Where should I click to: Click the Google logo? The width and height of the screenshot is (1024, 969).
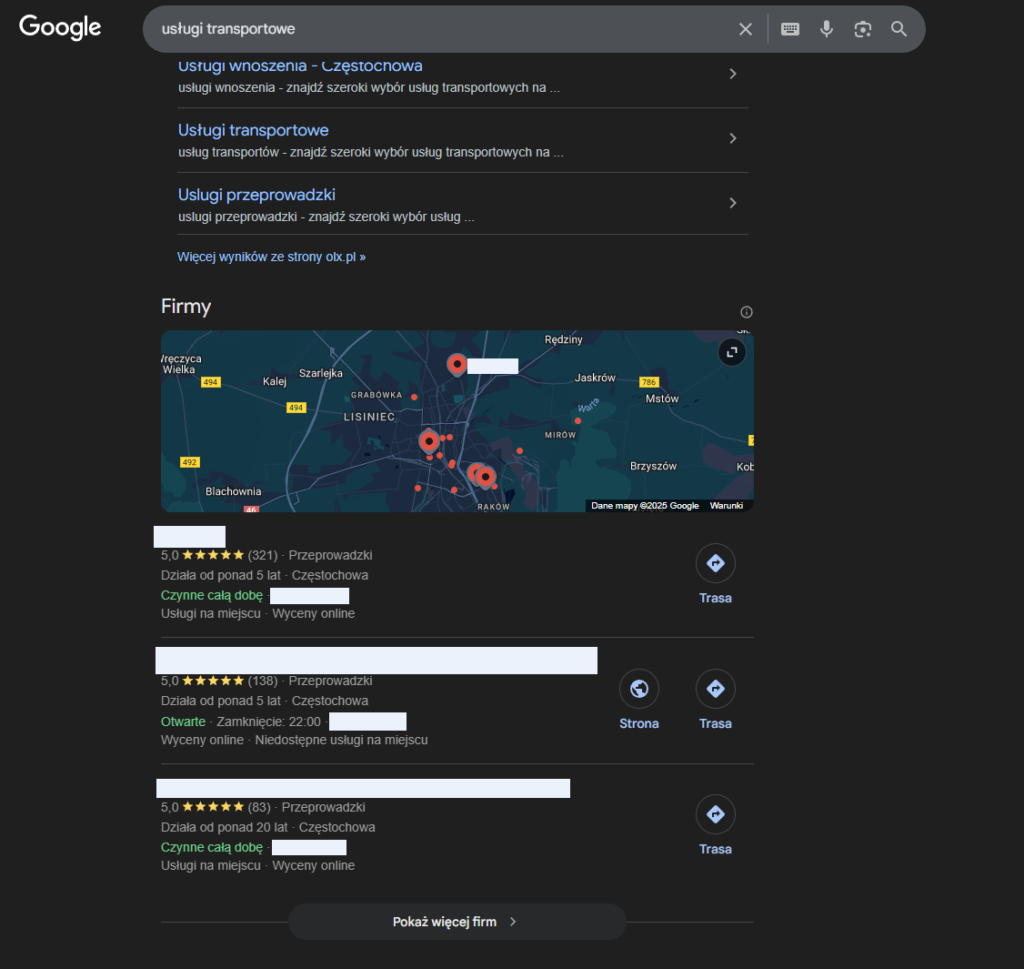[60, 27]
